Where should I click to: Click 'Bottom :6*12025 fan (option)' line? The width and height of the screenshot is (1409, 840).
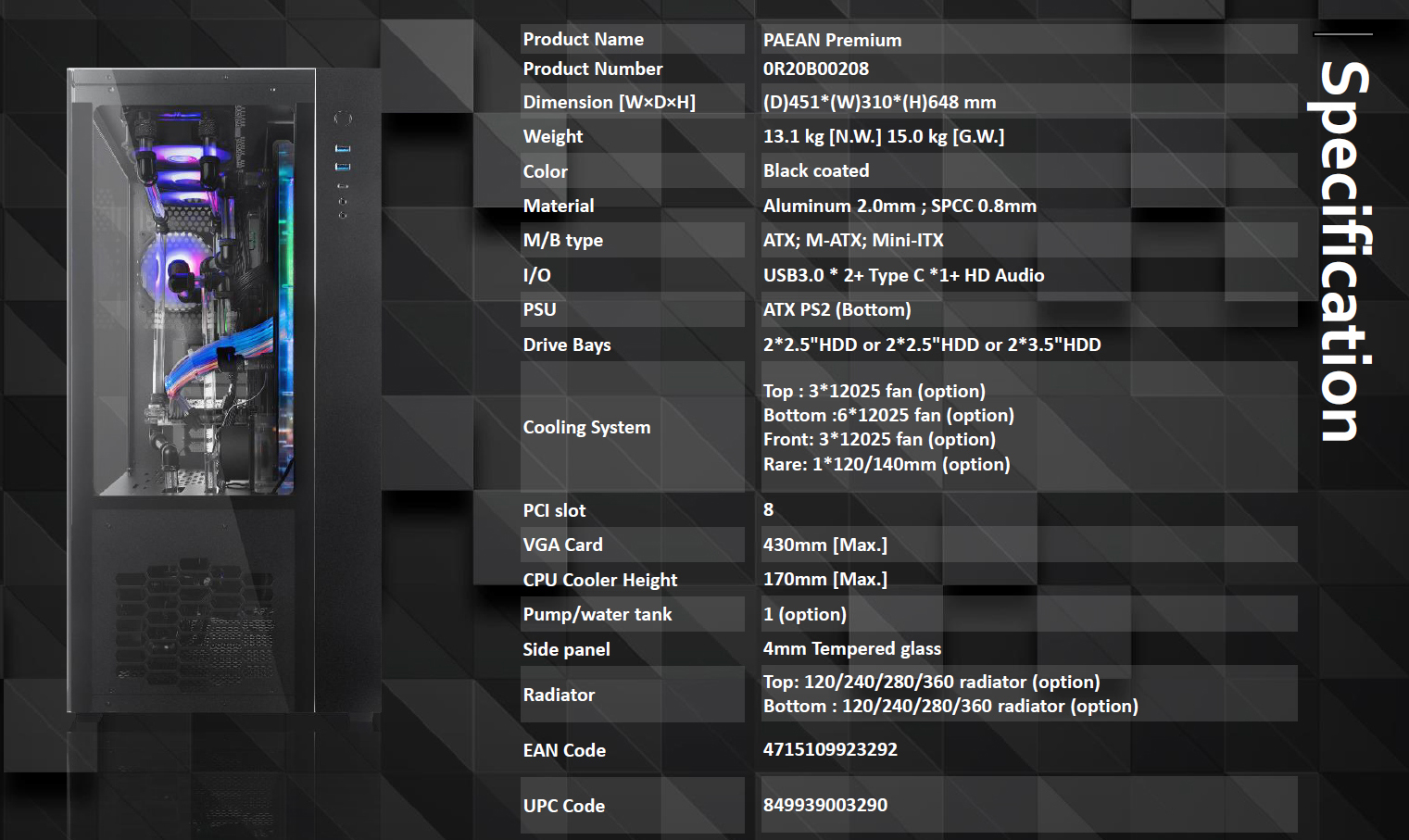click(888, 415)
